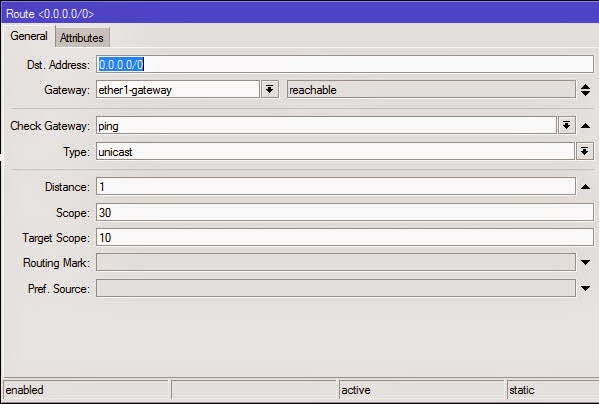Screen dimensions: 599x404
Task: Collapse the Check Gateway field
Action: pyautogui.click(x=585, y=126)
